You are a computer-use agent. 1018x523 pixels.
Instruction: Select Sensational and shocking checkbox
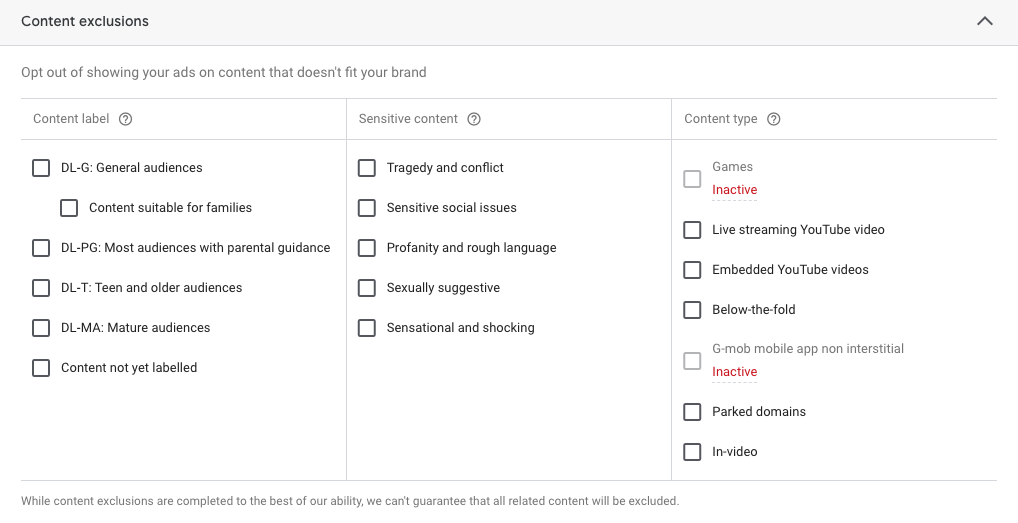coord(367,328)
